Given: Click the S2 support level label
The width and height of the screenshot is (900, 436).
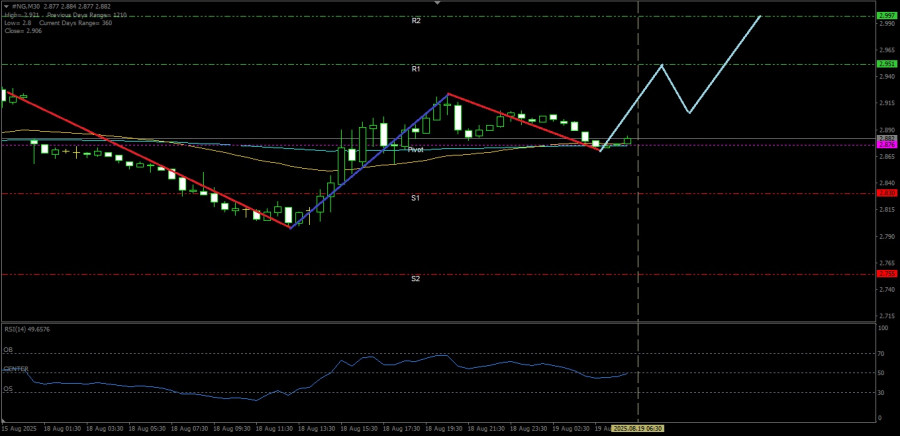Looking at the screenshot, I should click(x=416, y=279).
